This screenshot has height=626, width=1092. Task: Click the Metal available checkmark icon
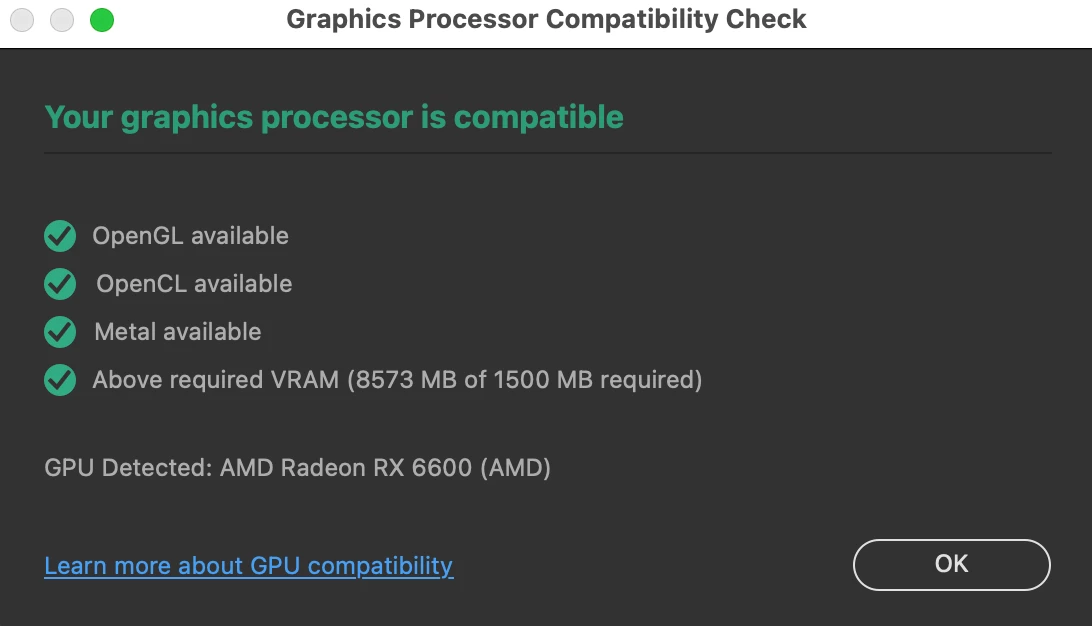[x=60, y=332]
